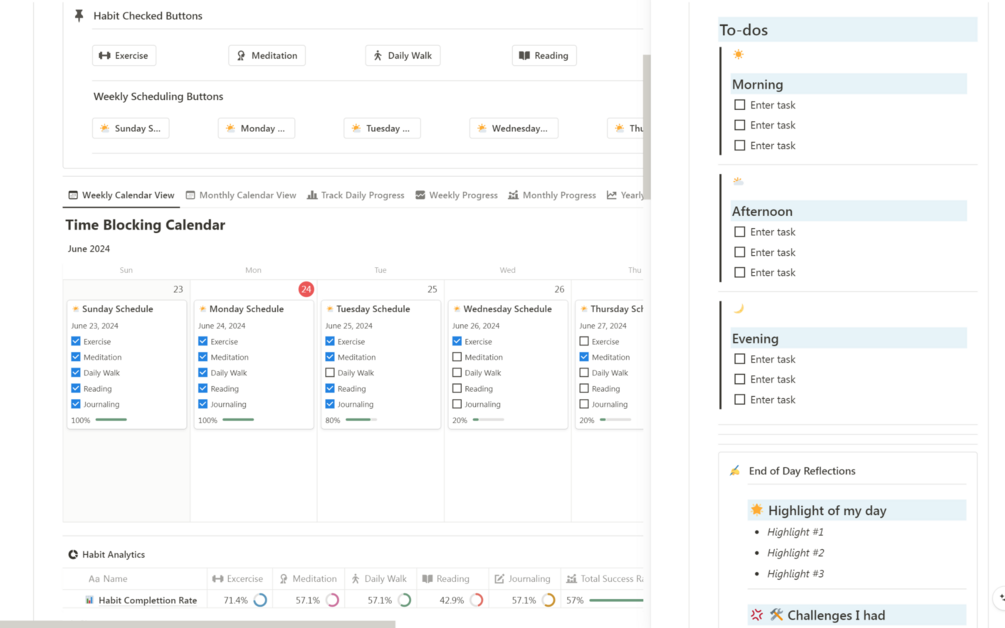This screenshot has width=1005, height=628.
Task: Select date 24 in the calendar
Action: tap(306, 289)
